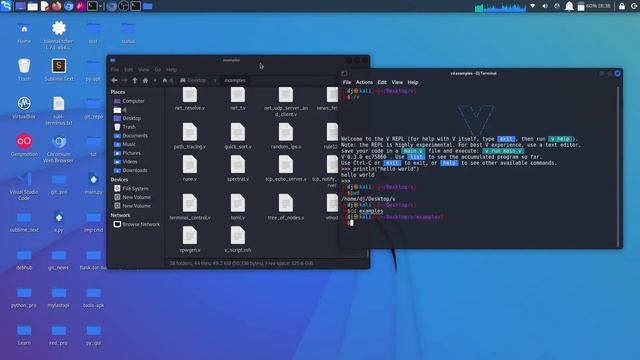Select the net_resolve.v file
The width and height of the screenshot is (640, 360).
pos(190,99)
